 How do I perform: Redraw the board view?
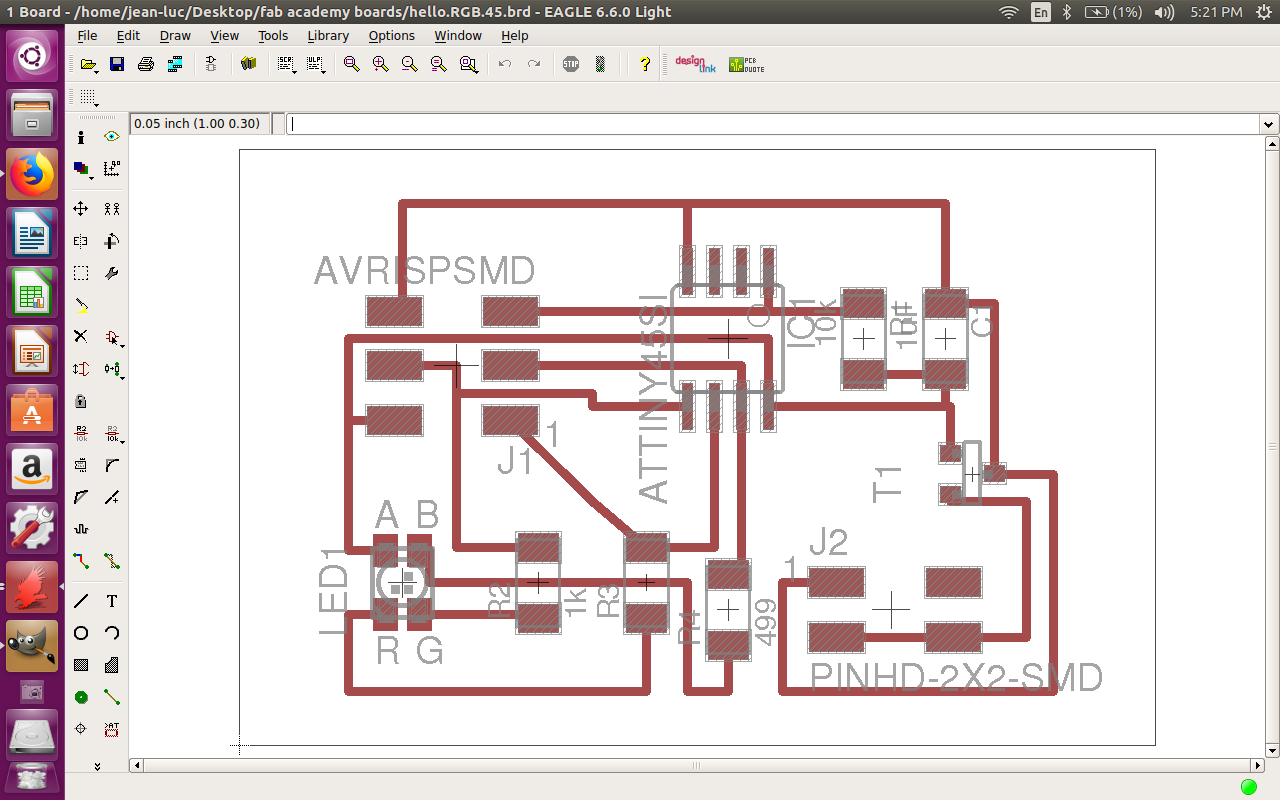438,64
